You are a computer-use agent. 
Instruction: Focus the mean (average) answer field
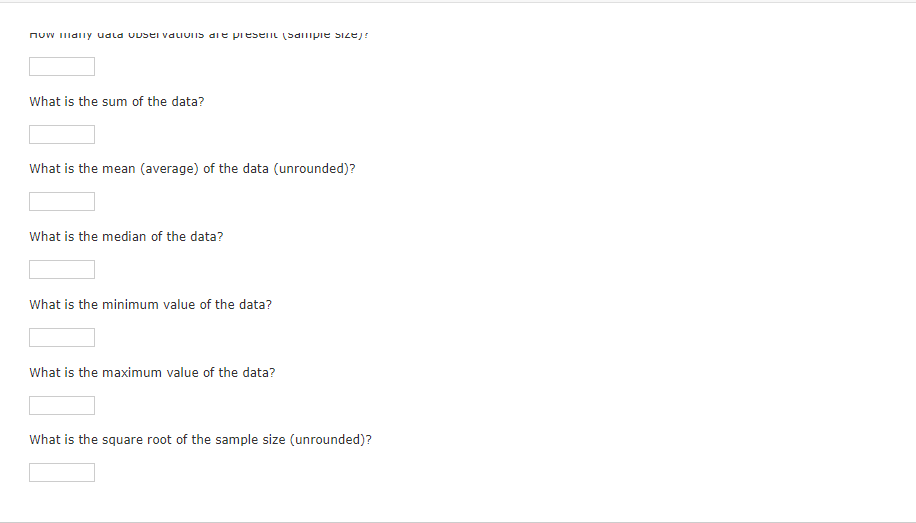(62, 202)
